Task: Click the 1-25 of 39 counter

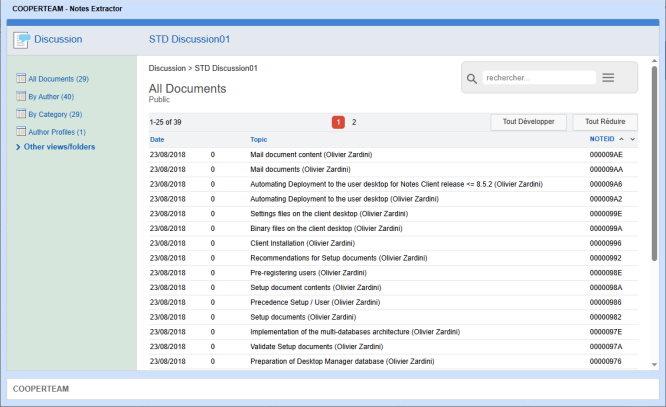Action: pos(165,122)
